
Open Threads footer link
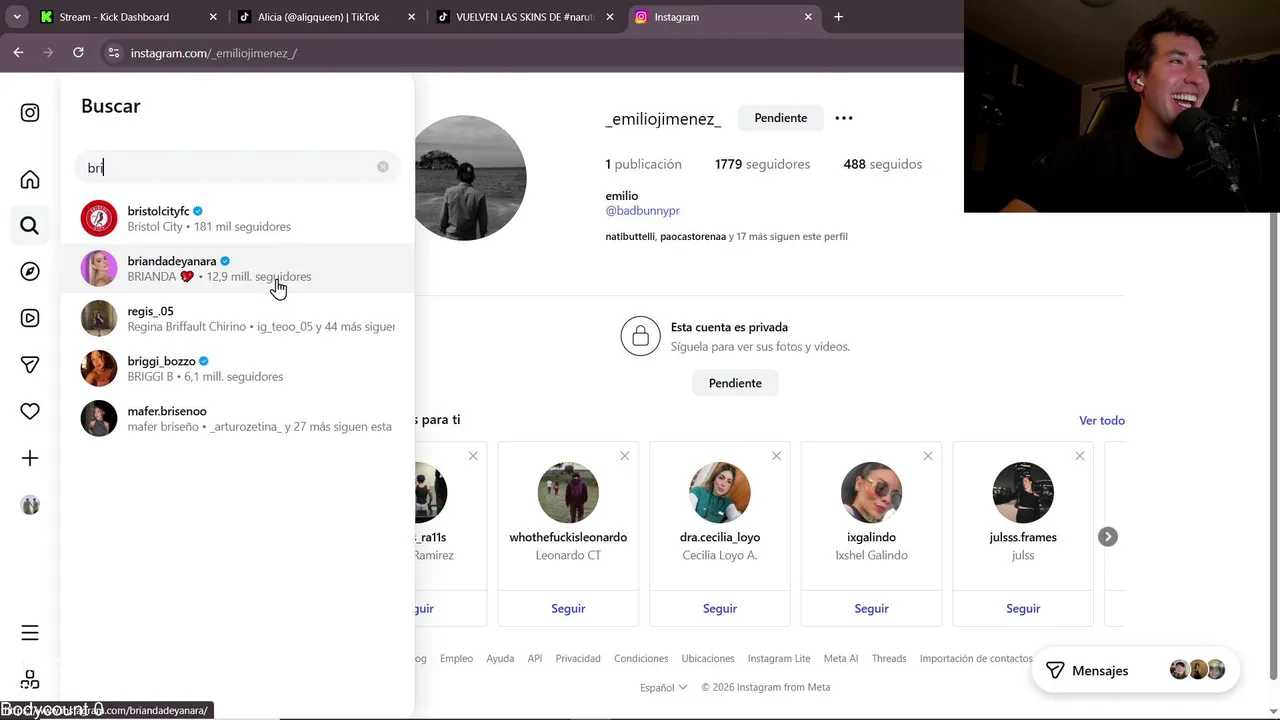889,659
